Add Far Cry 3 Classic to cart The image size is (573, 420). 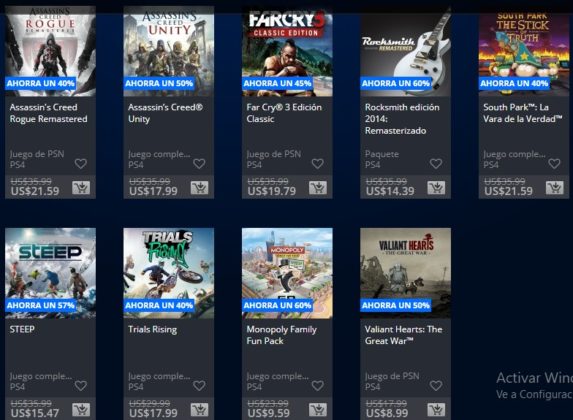tap(318, 188)
